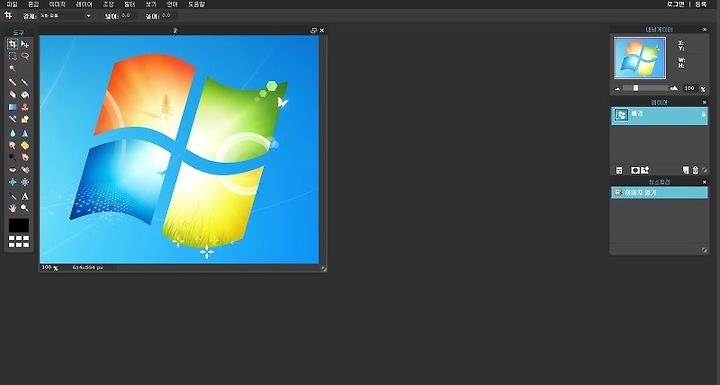The width and height of the screenshot is (720, 385).
Task: Select the Zoom magnifier tool
Action: 25,208
